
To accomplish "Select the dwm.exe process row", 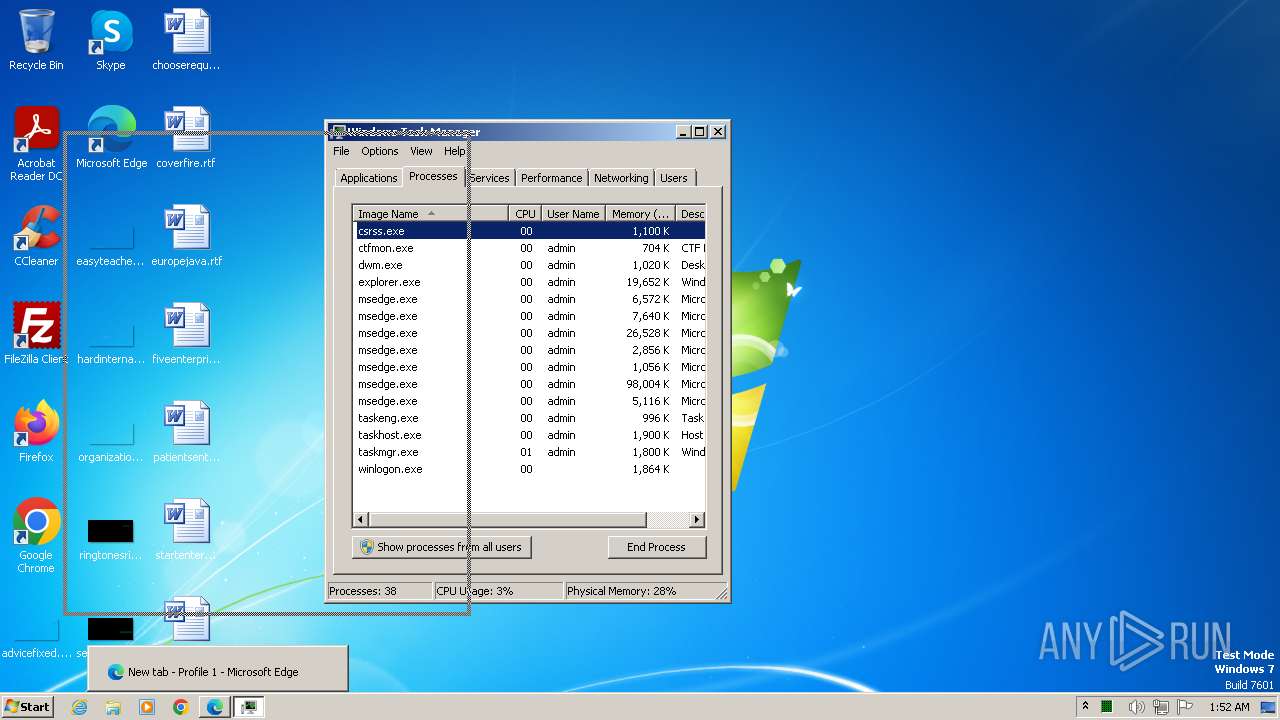I will (x=529, y=265).
